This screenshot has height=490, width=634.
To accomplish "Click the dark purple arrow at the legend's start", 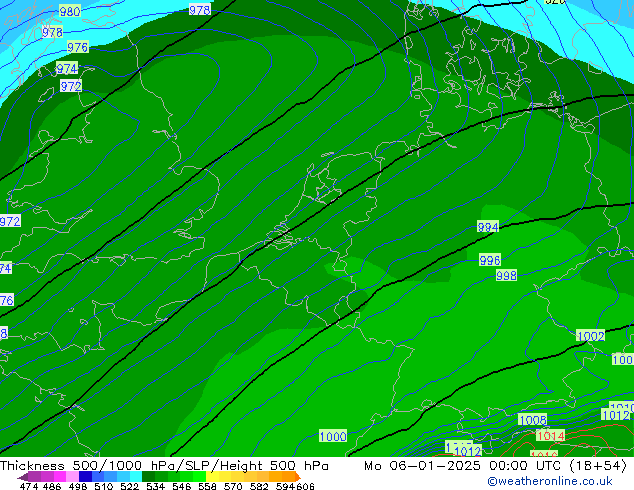I will [x=23, y=477].
